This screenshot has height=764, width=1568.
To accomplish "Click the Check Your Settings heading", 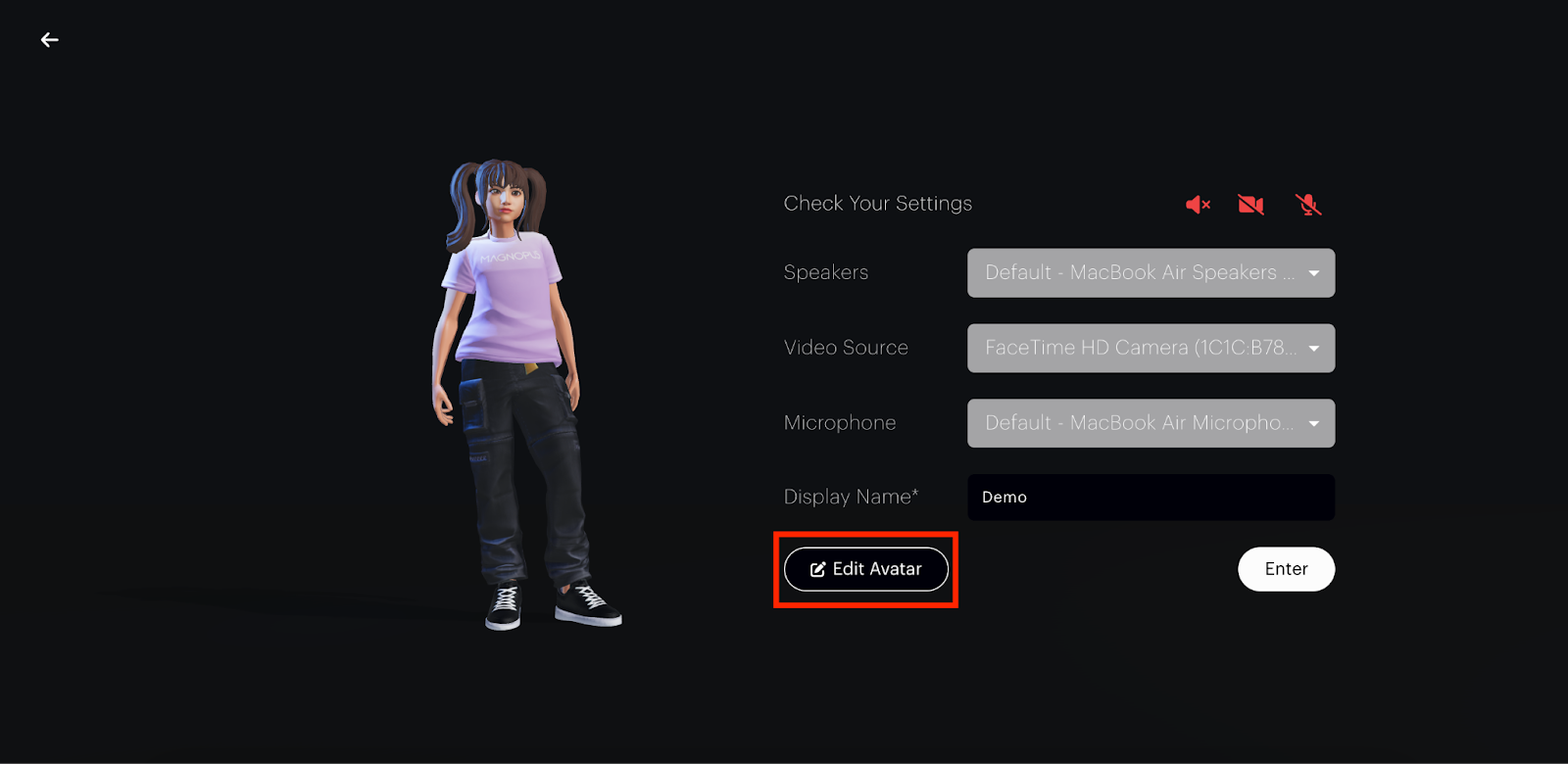I will coord(877,204).
